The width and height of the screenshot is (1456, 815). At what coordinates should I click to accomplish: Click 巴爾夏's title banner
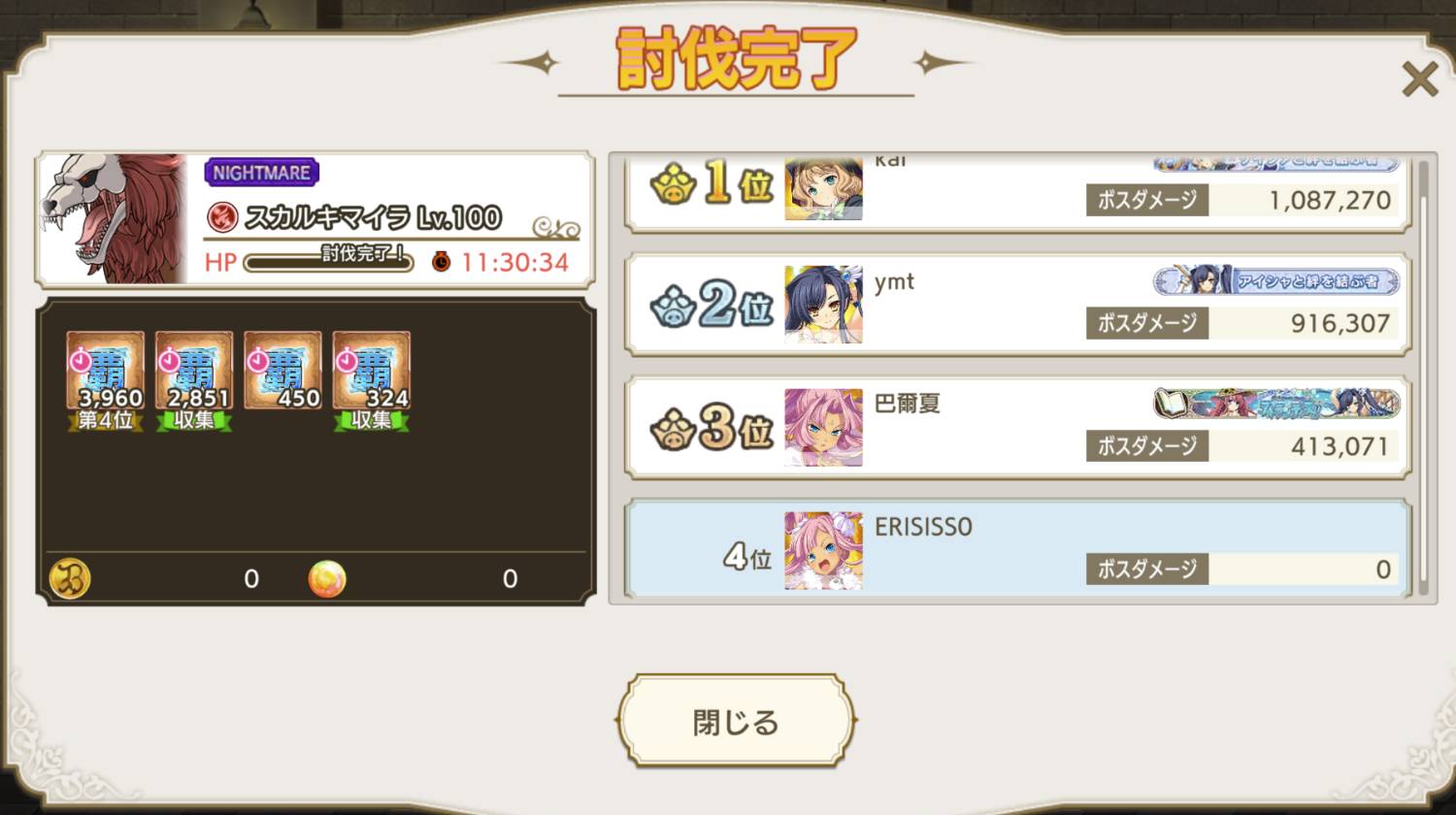coord(1276,404)
